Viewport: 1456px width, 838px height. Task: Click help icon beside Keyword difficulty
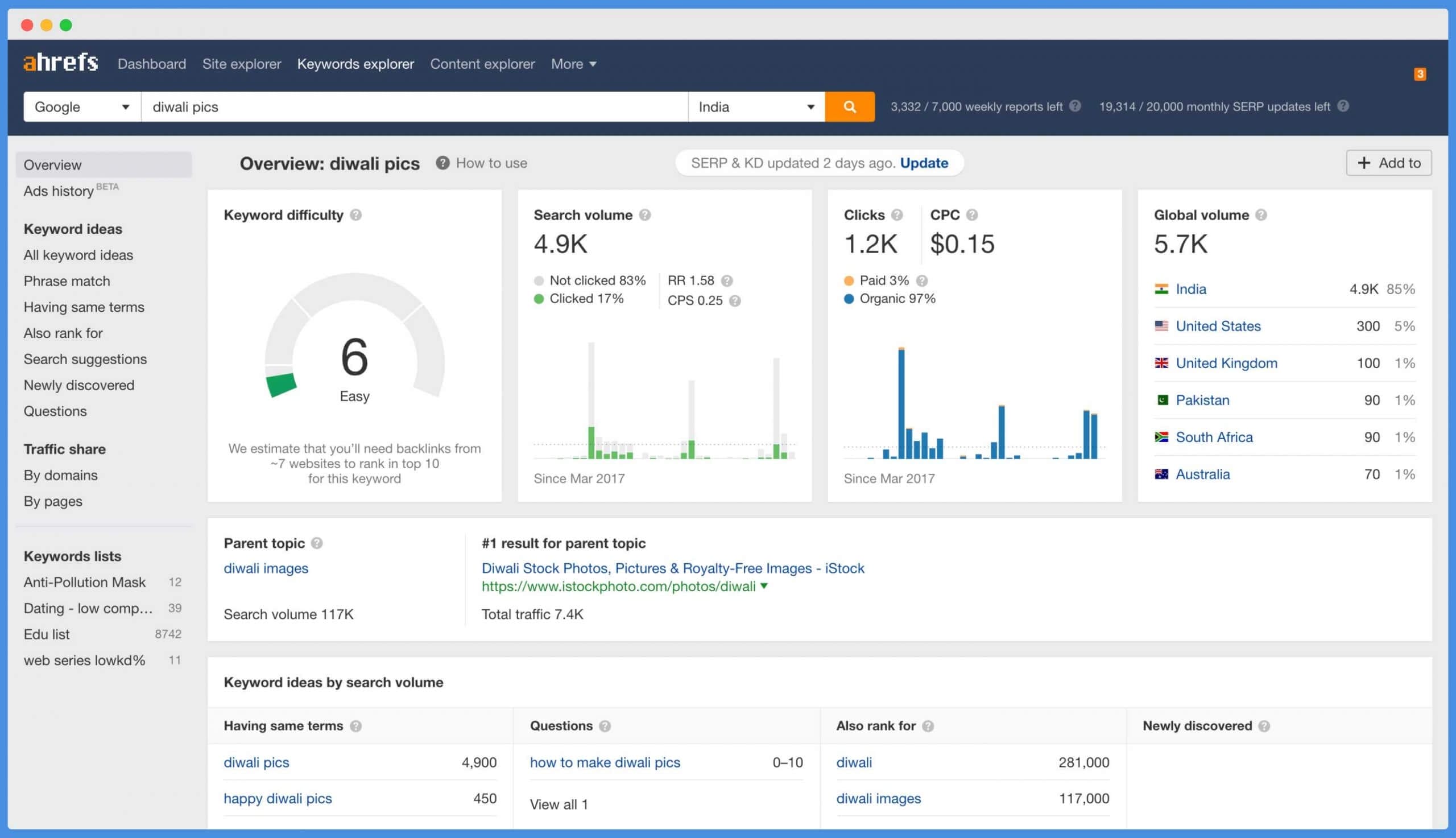pos(355,214)
